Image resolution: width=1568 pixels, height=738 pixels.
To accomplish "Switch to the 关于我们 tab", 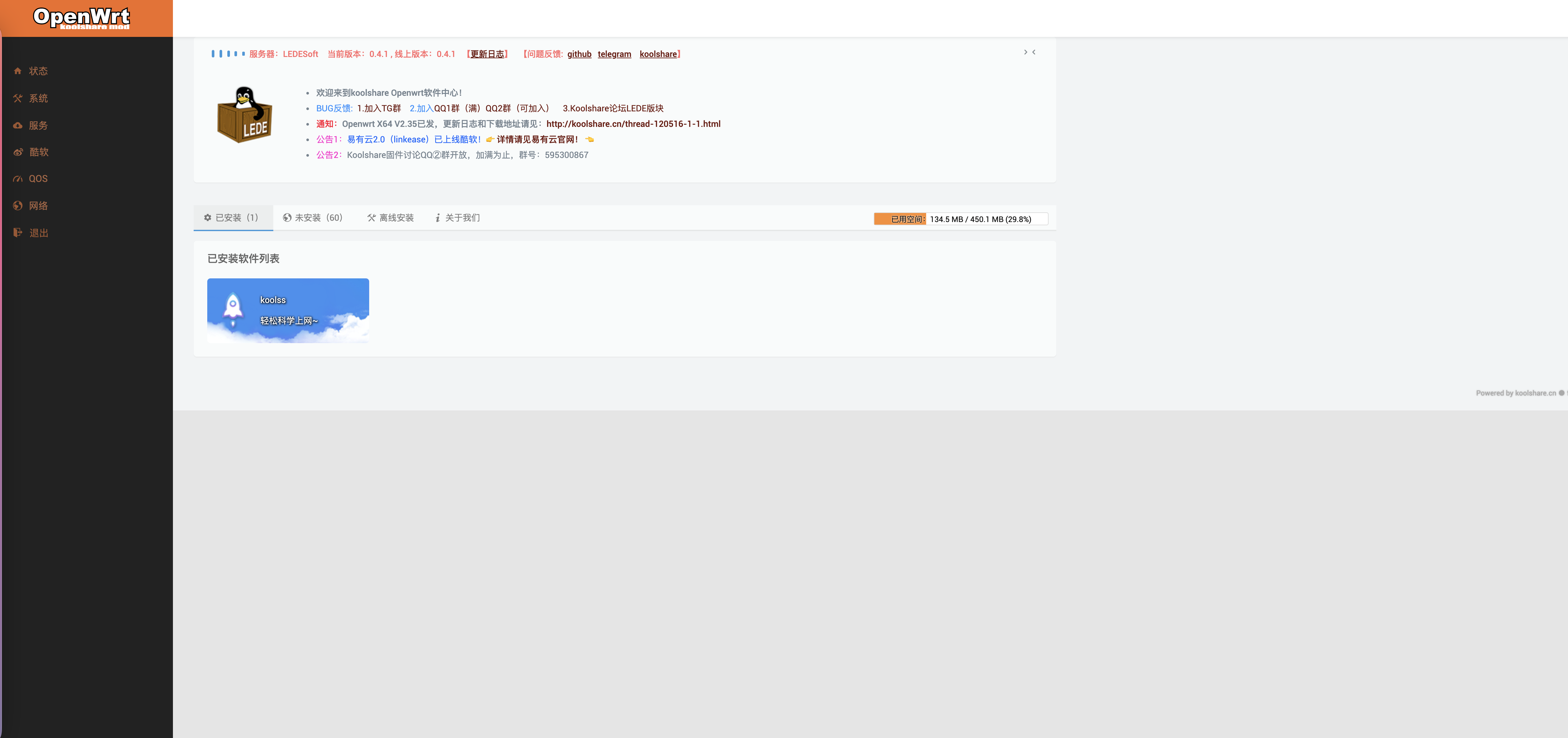I will (458, 218).
